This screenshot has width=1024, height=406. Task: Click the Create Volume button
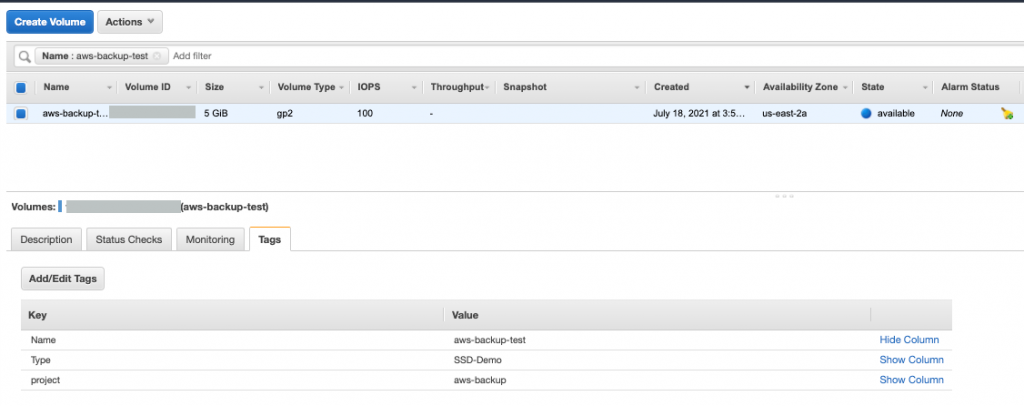[x=50, y=22]
